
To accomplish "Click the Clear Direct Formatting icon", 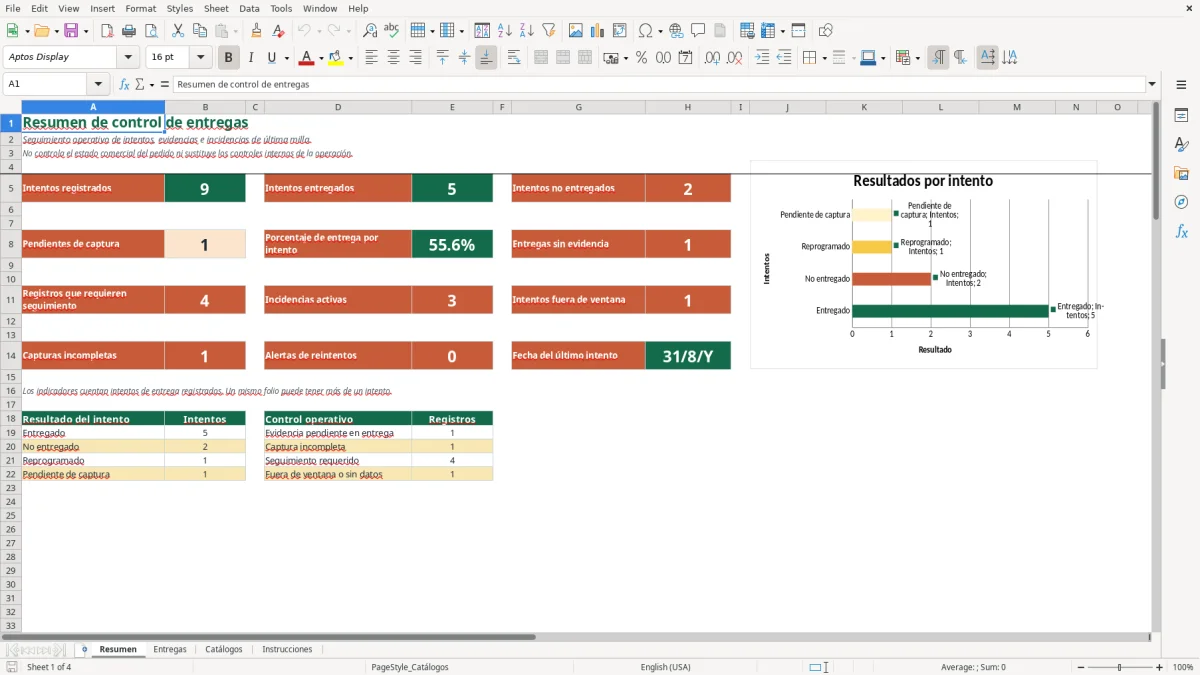I will click(278, 31).
